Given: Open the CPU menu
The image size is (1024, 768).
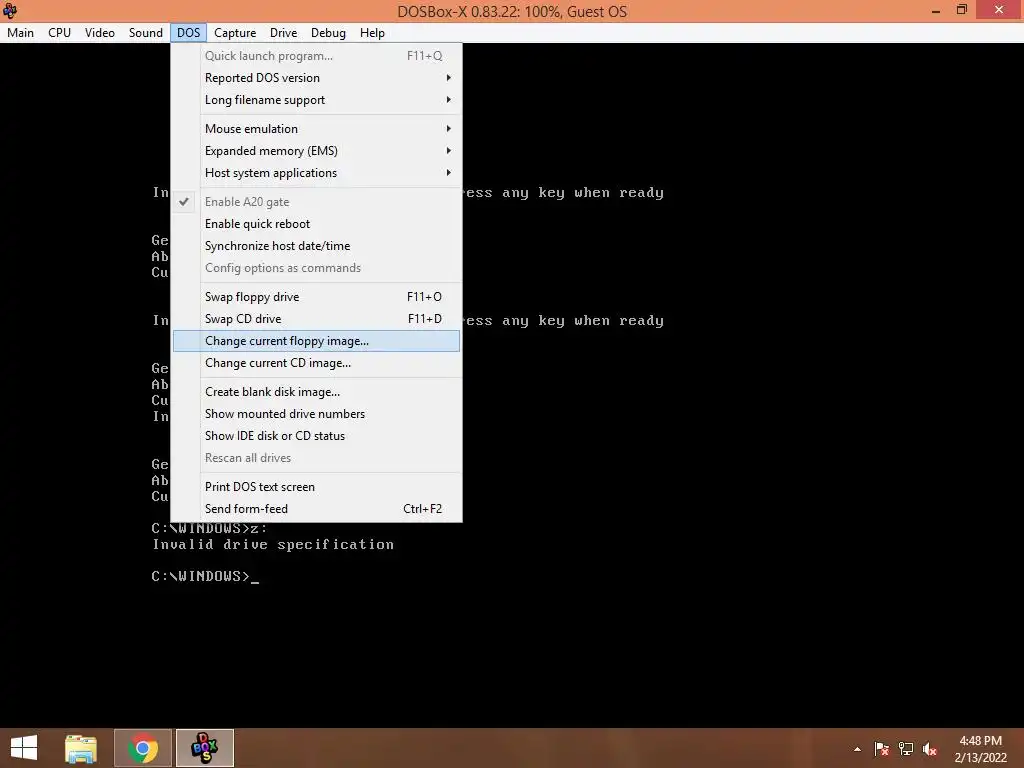Looking at the screenshot, I should pyautogui.click(x=59, y=33).
